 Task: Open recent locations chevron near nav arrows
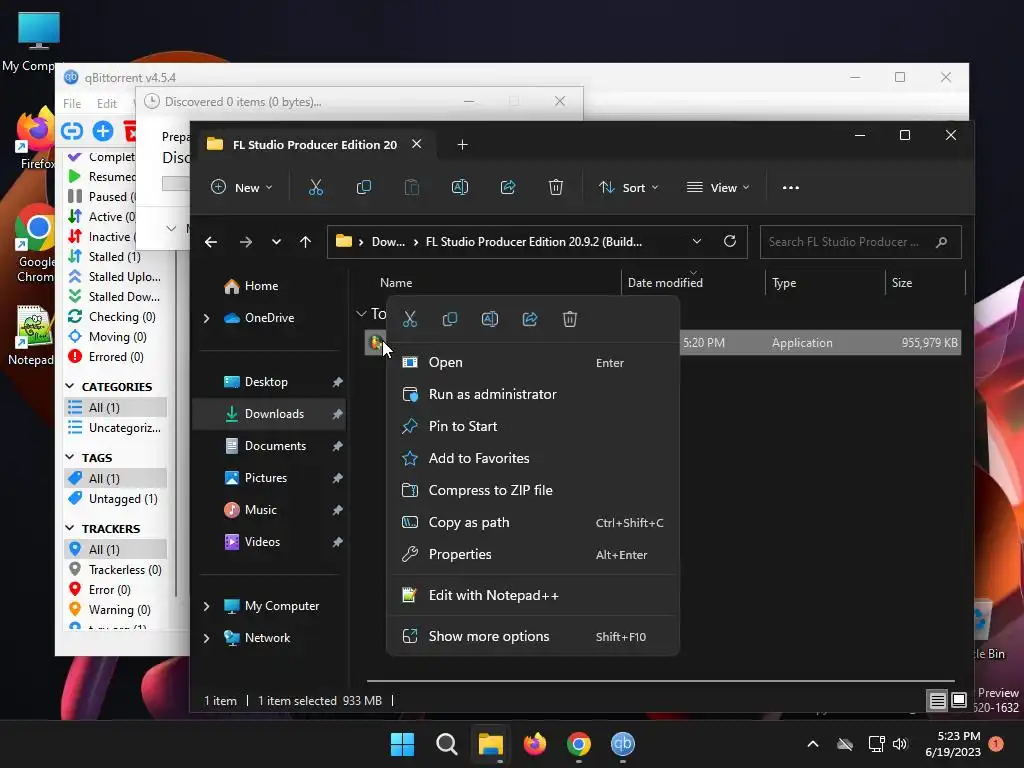point(276,242)
